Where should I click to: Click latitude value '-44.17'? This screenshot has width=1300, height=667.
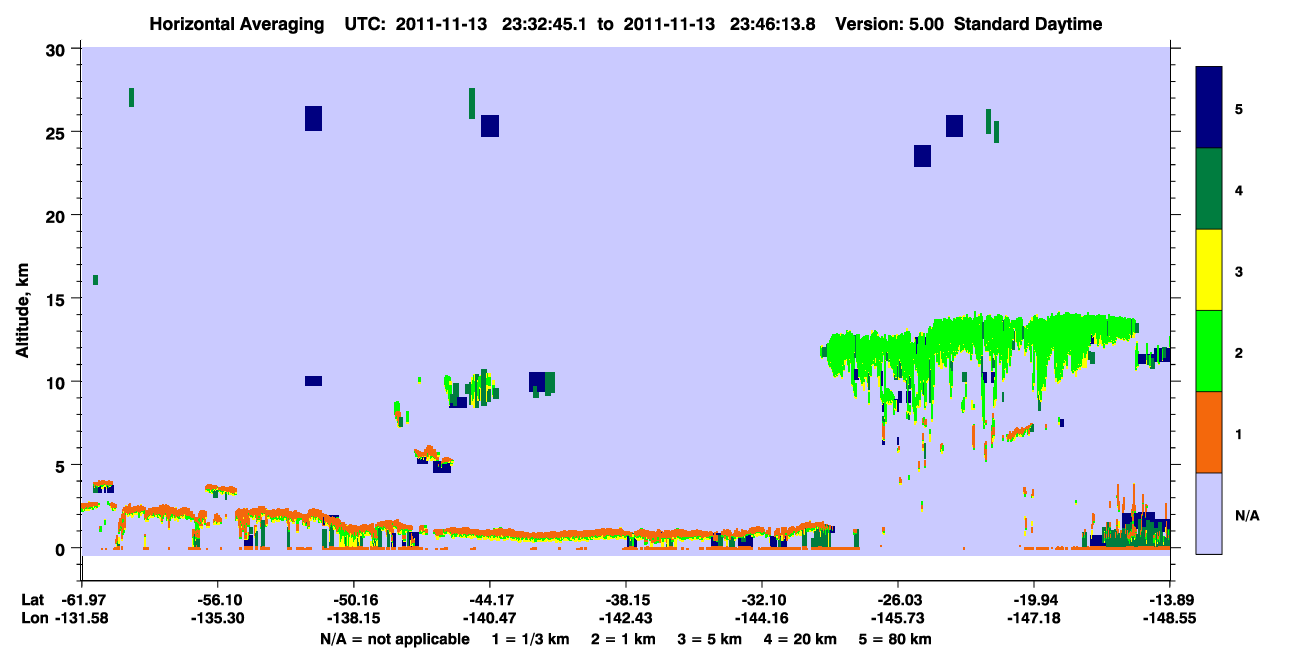coord(489,600)
